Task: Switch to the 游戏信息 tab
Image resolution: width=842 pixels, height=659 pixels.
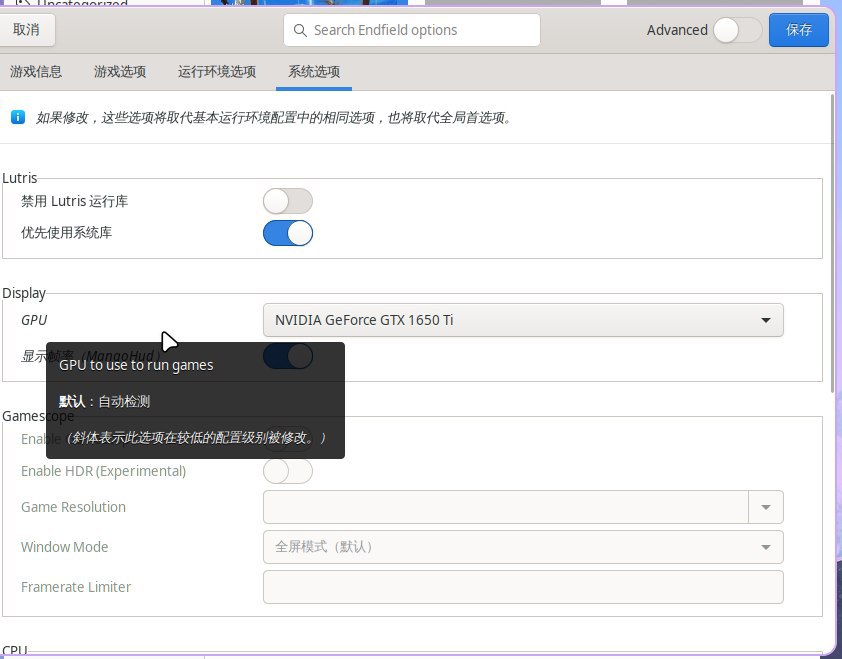Action: click(36, 72)
